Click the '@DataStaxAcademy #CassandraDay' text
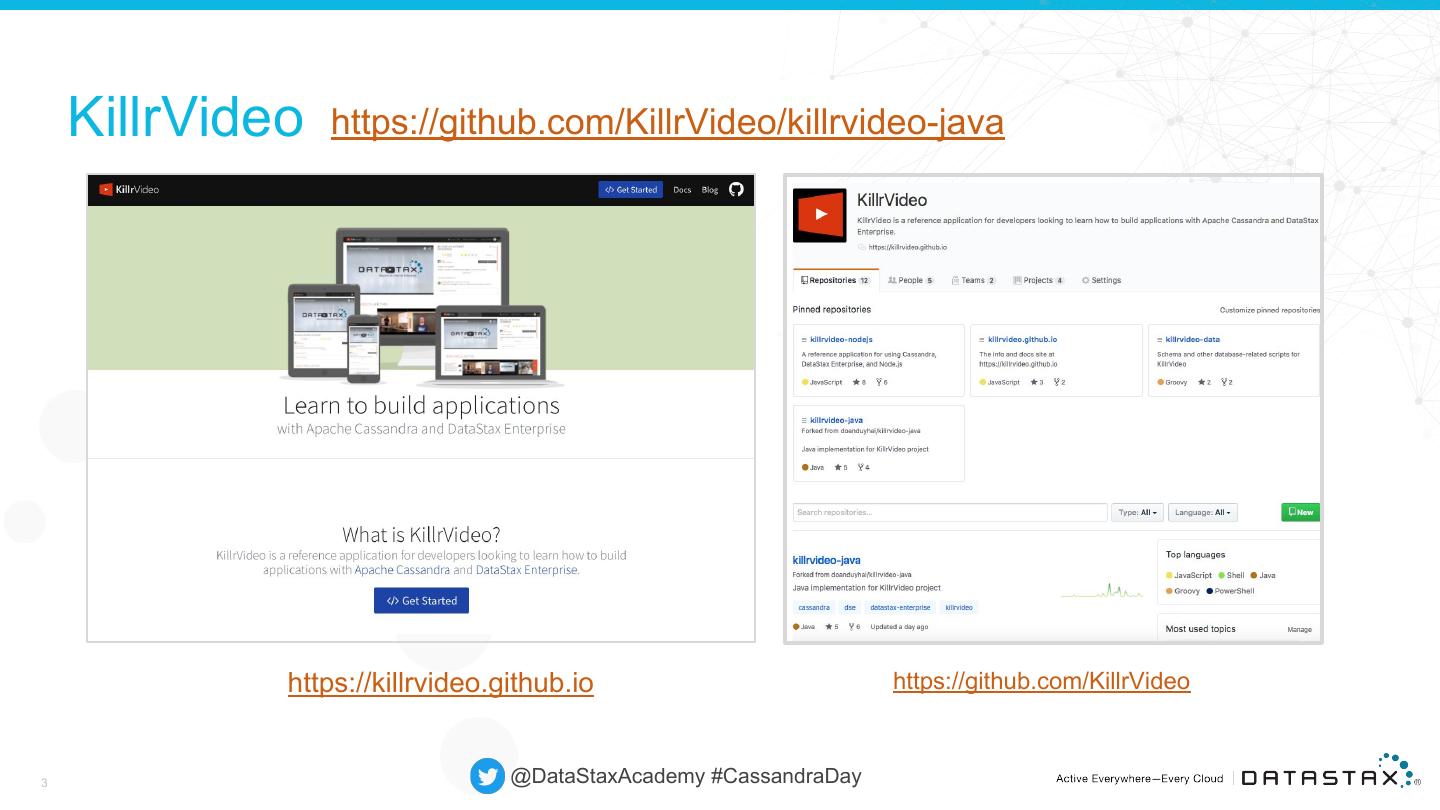 (686, 776)
